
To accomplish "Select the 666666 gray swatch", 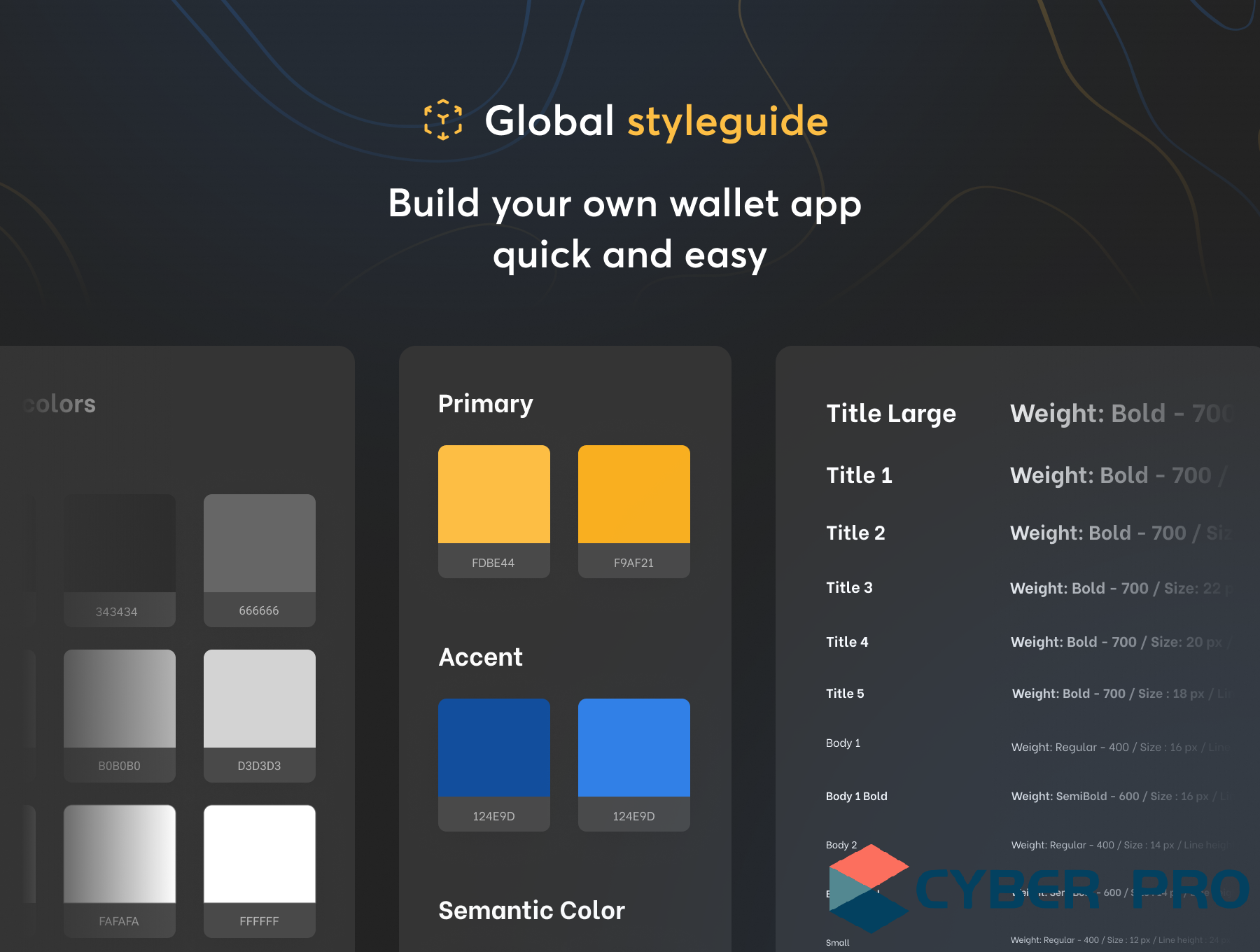I will coord(259,544).
